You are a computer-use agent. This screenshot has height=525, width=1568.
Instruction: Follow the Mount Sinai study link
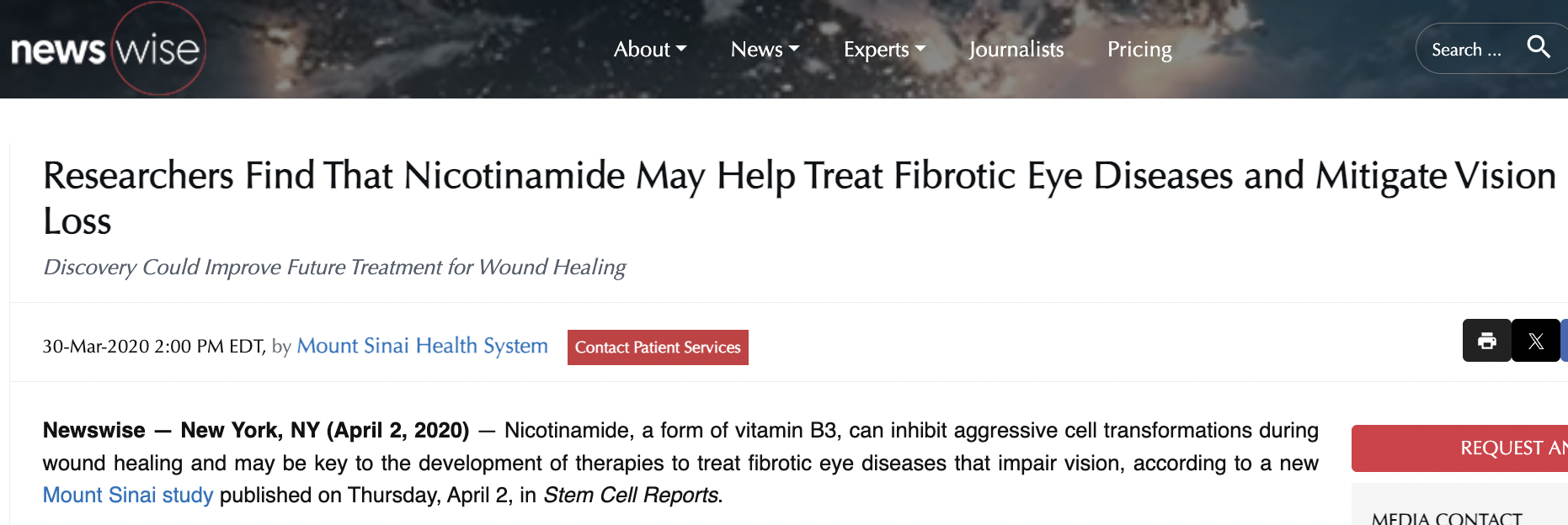128,495
